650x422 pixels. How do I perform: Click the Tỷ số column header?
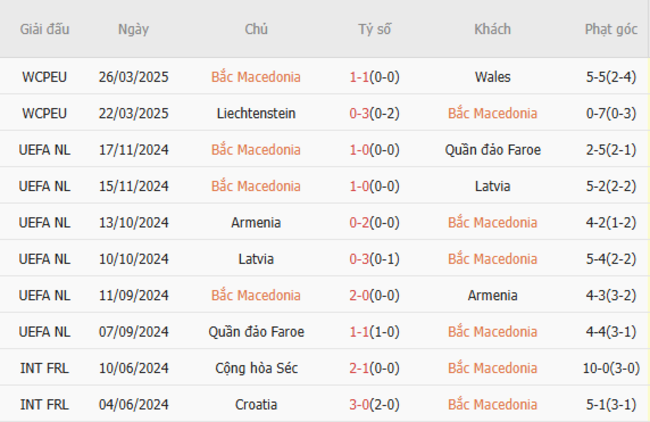pyautogui.click(x=375, y=29)
